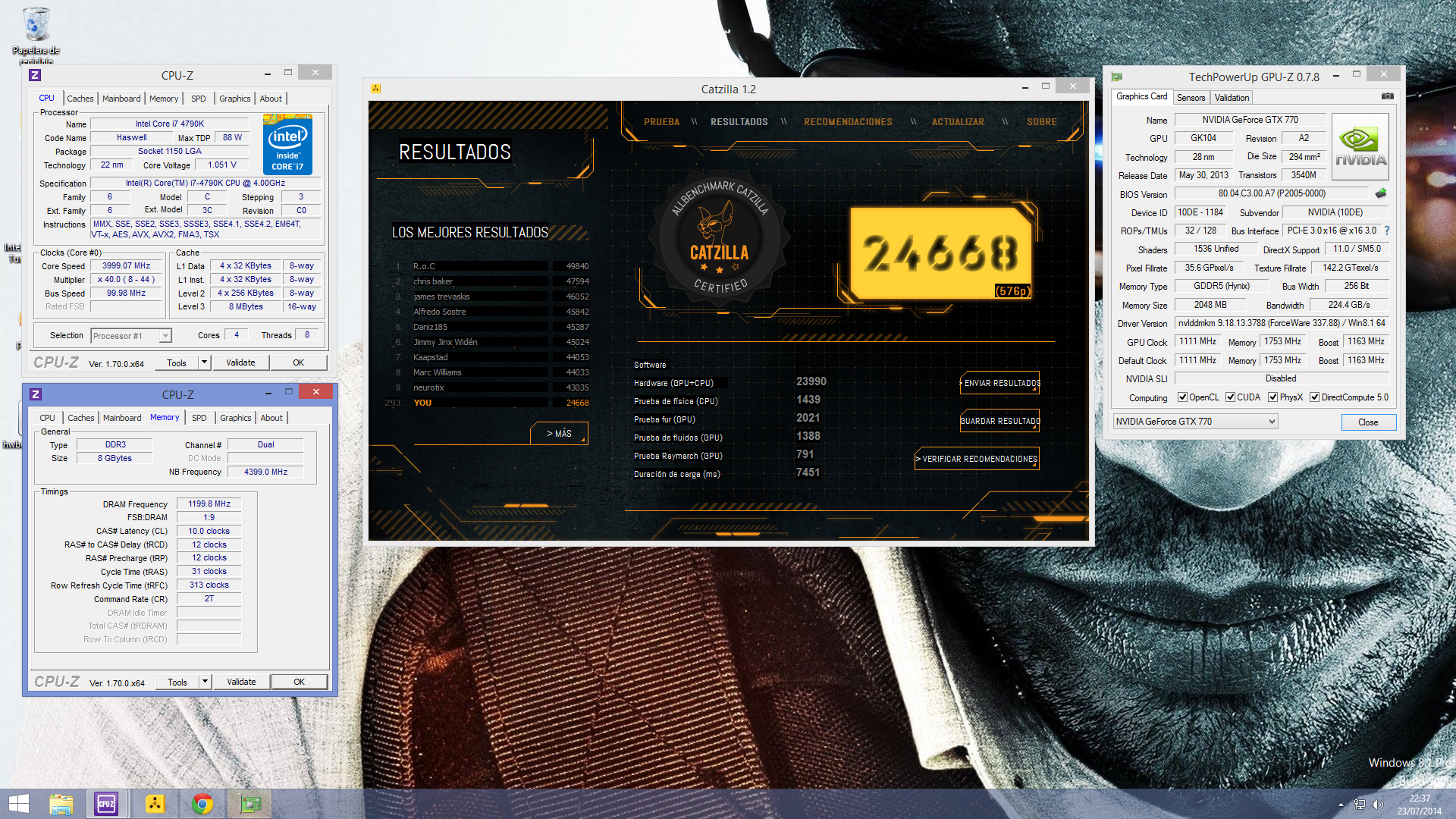Open the Graphics tab in top CPU-Z

click(x=235, y=99)
